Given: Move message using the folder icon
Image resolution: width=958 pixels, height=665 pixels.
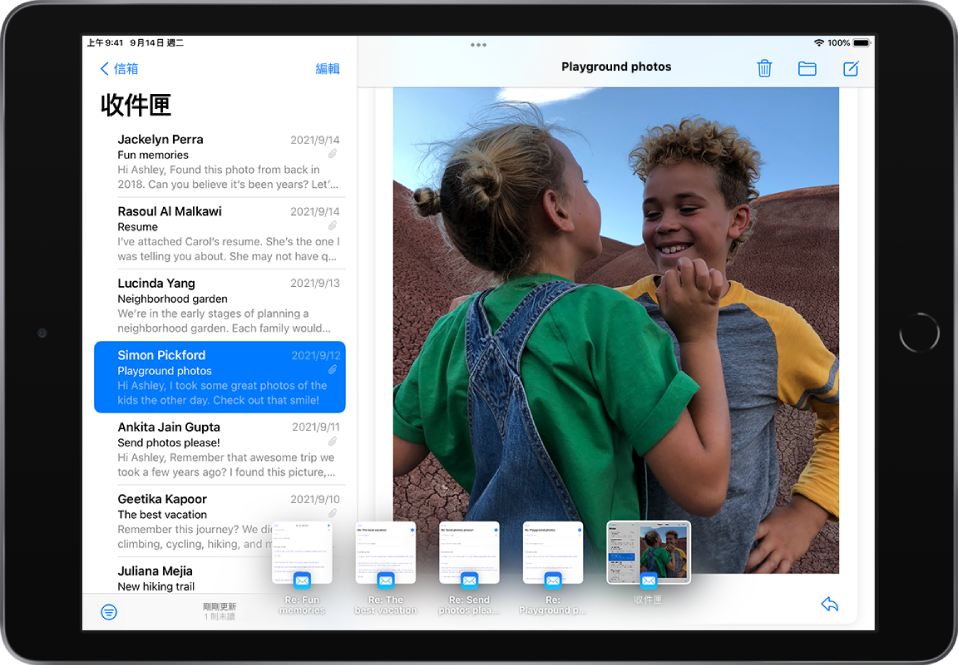Looking at the screenshot, I should [807, 68].
